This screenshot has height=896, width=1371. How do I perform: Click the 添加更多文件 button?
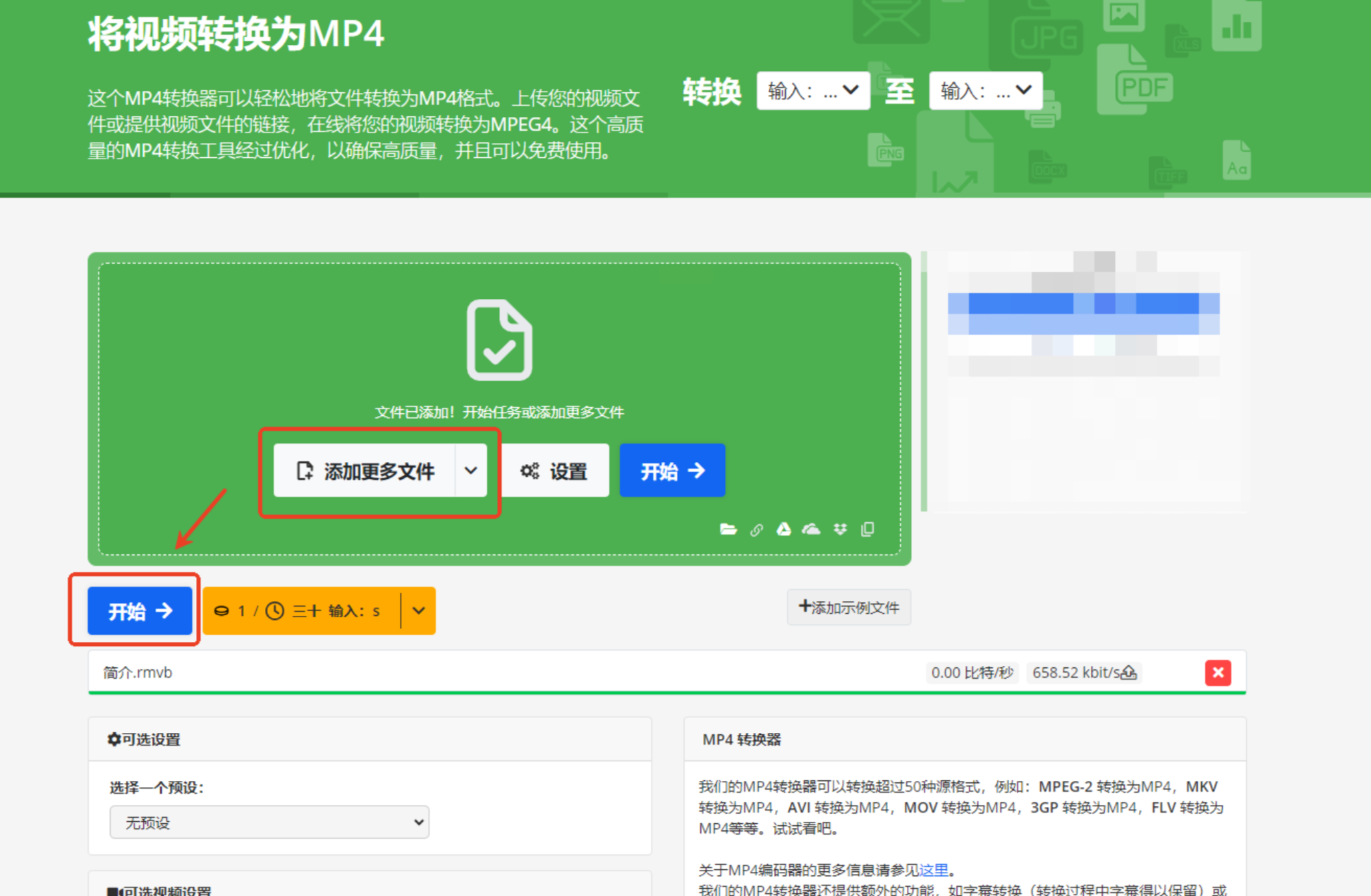click(x=365, y=471)
